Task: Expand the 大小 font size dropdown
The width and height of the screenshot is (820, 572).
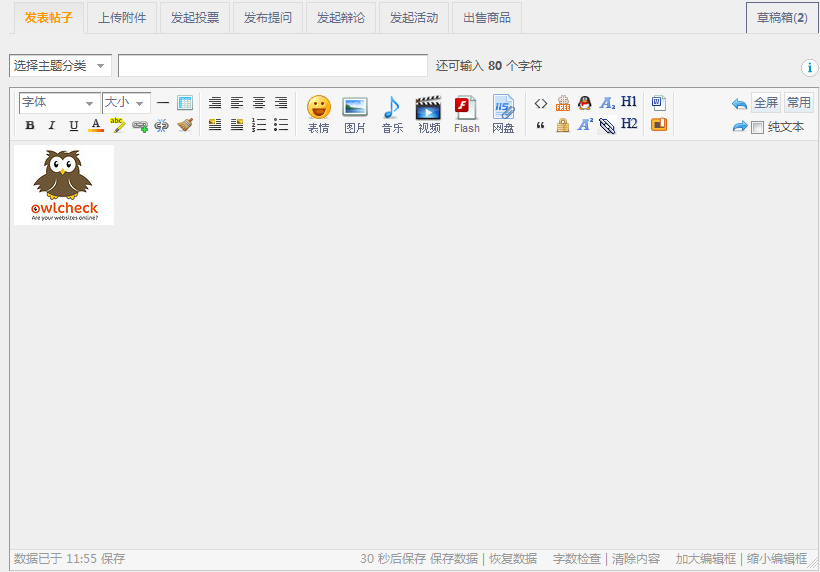Action: click(126, 103)
